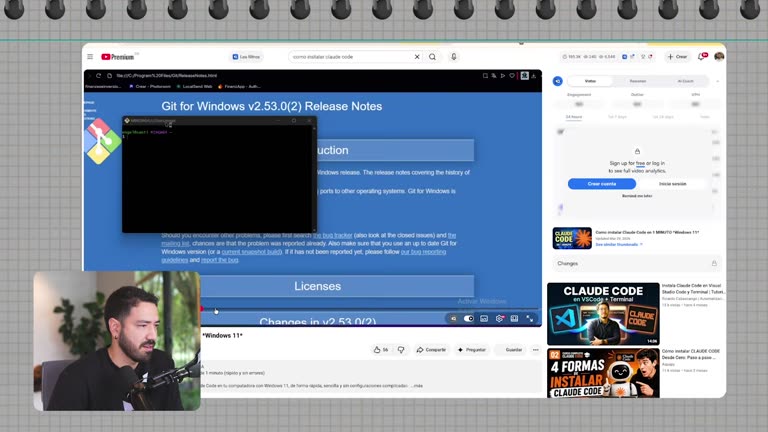
Task: Select the AI Coach tab in analytics panel
Action: click(x=685, y=81)
